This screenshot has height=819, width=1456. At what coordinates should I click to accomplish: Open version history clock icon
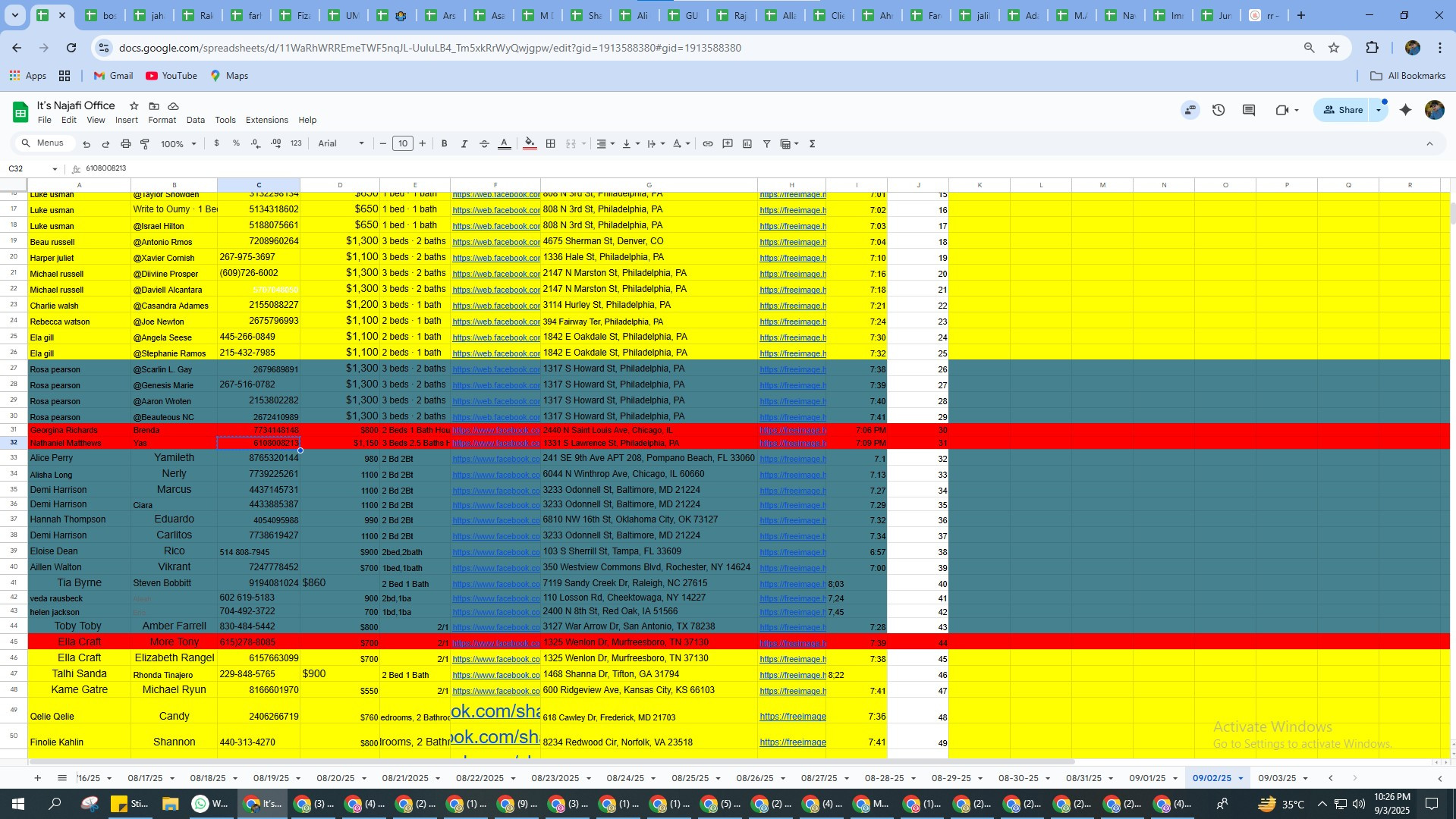1219,110
